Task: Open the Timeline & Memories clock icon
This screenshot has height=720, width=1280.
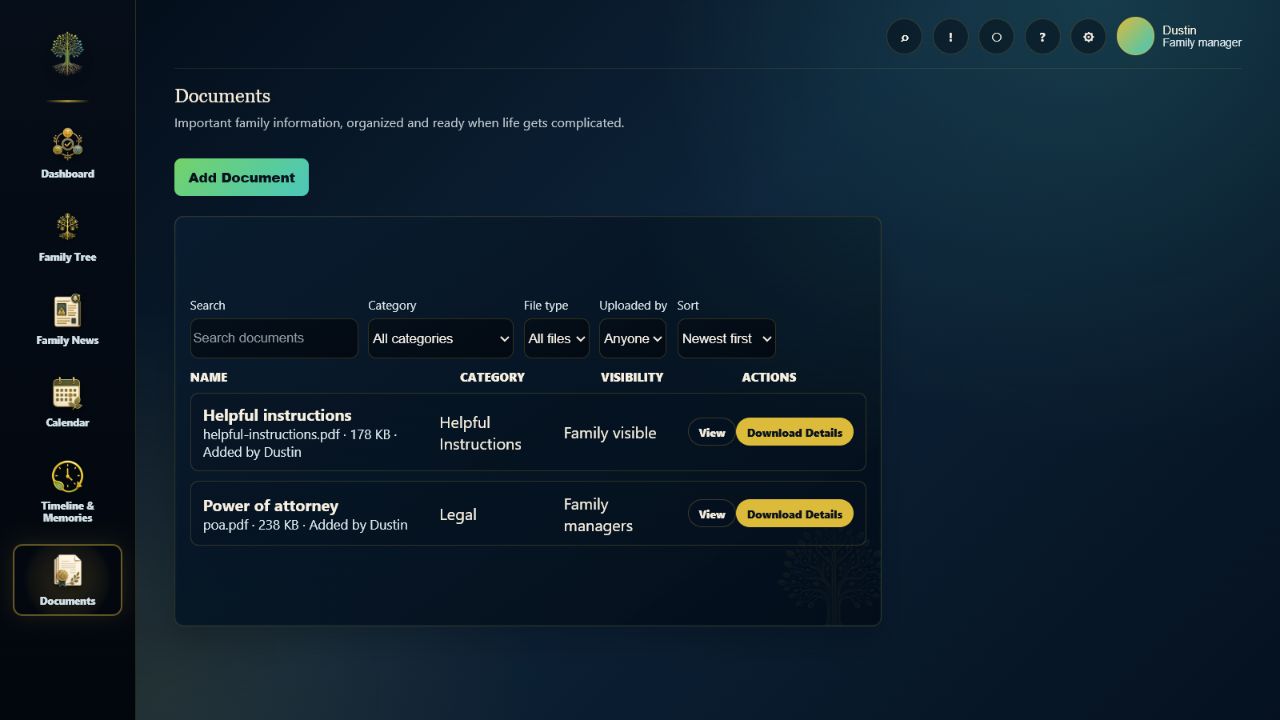Action: (x=67, y=476)
